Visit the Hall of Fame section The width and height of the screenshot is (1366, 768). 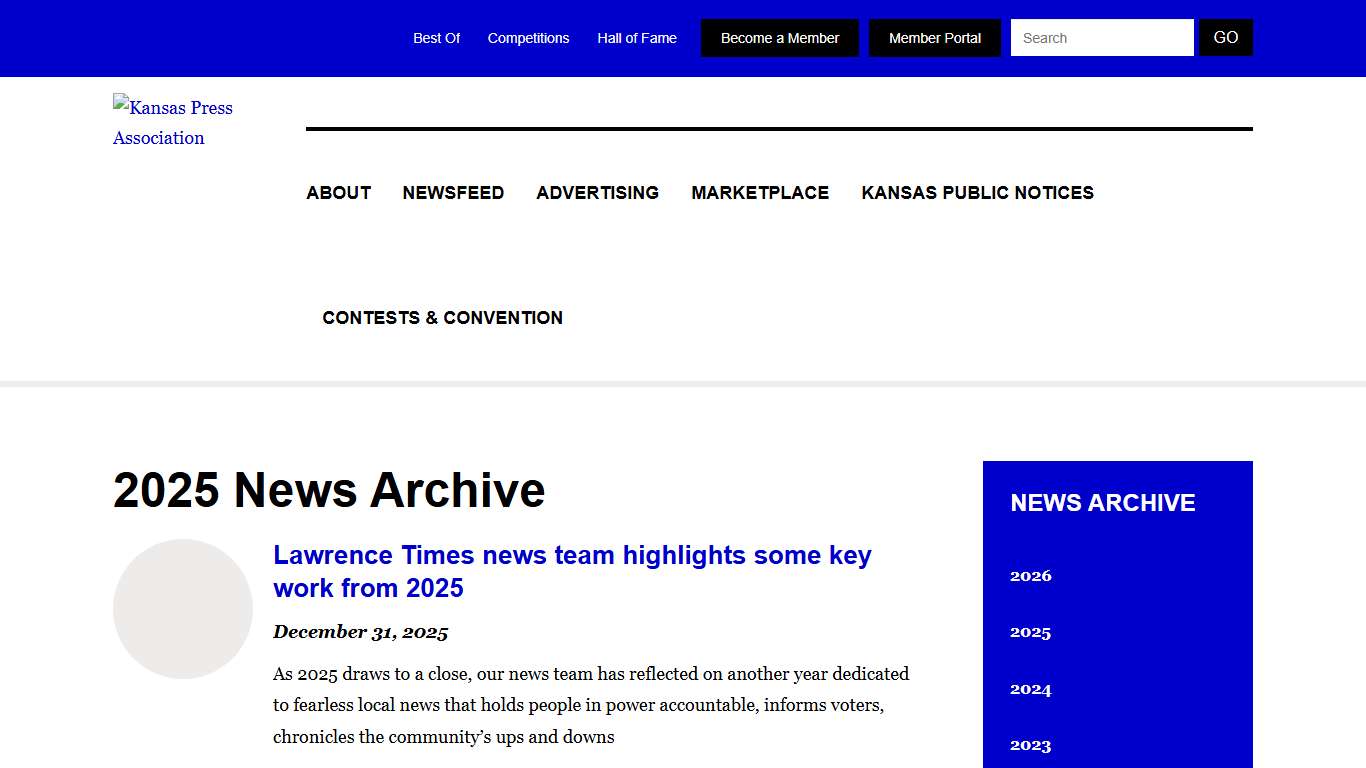click(636, 37)
